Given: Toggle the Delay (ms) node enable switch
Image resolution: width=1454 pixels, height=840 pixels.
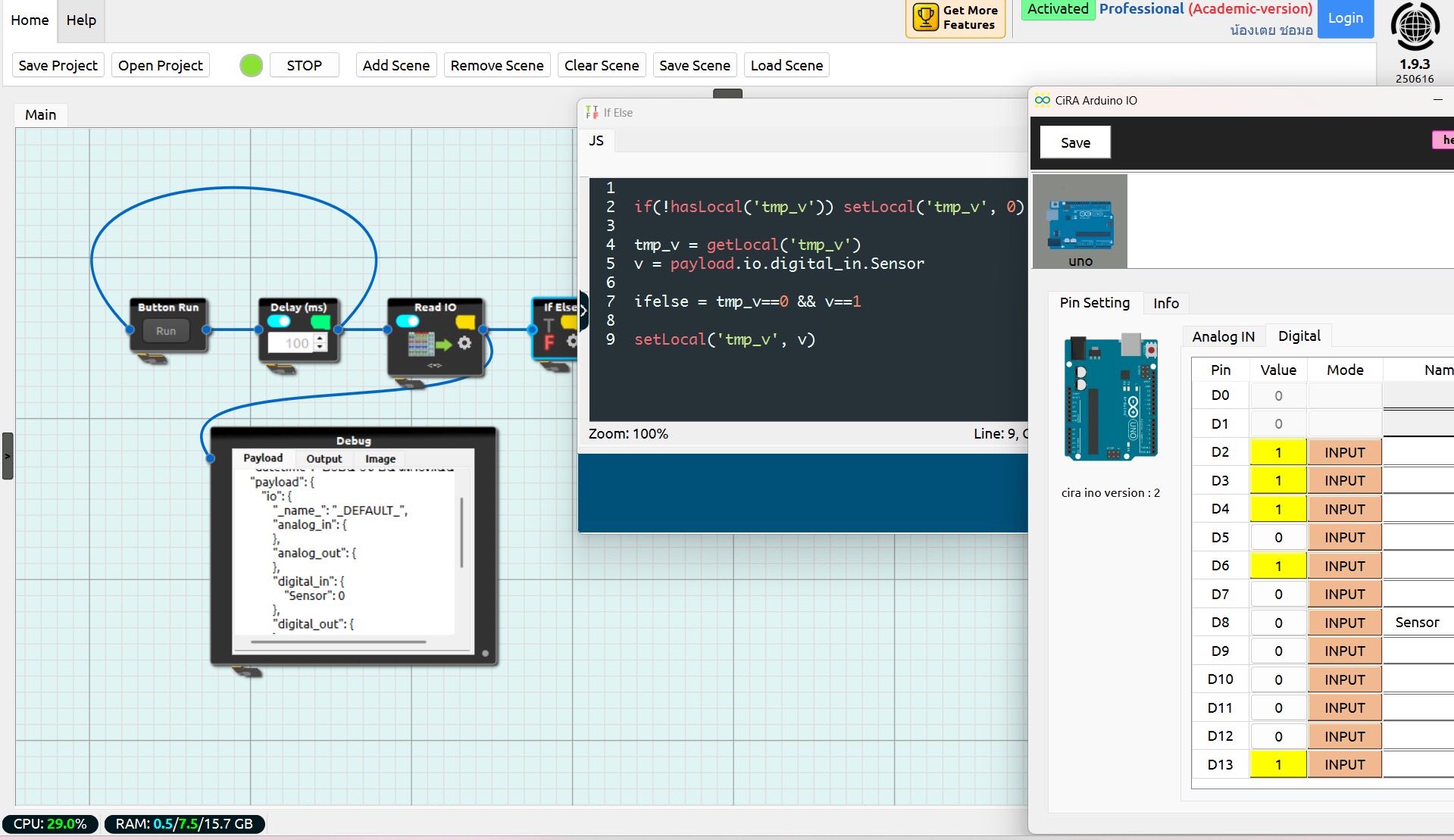Looking at the screenshot, I should pos(279,321).
